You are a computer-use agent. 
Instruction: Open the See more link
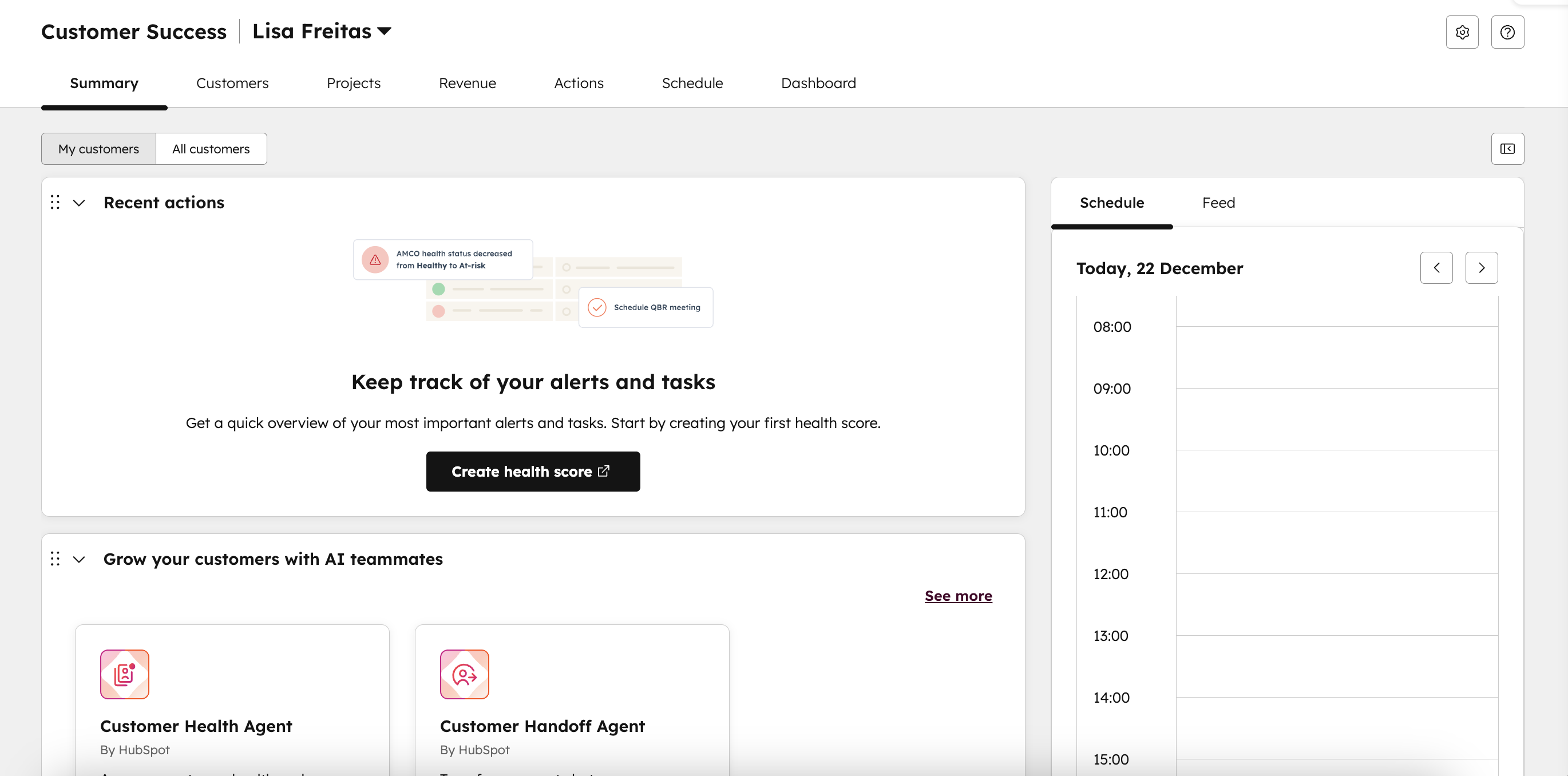[958, 596]
